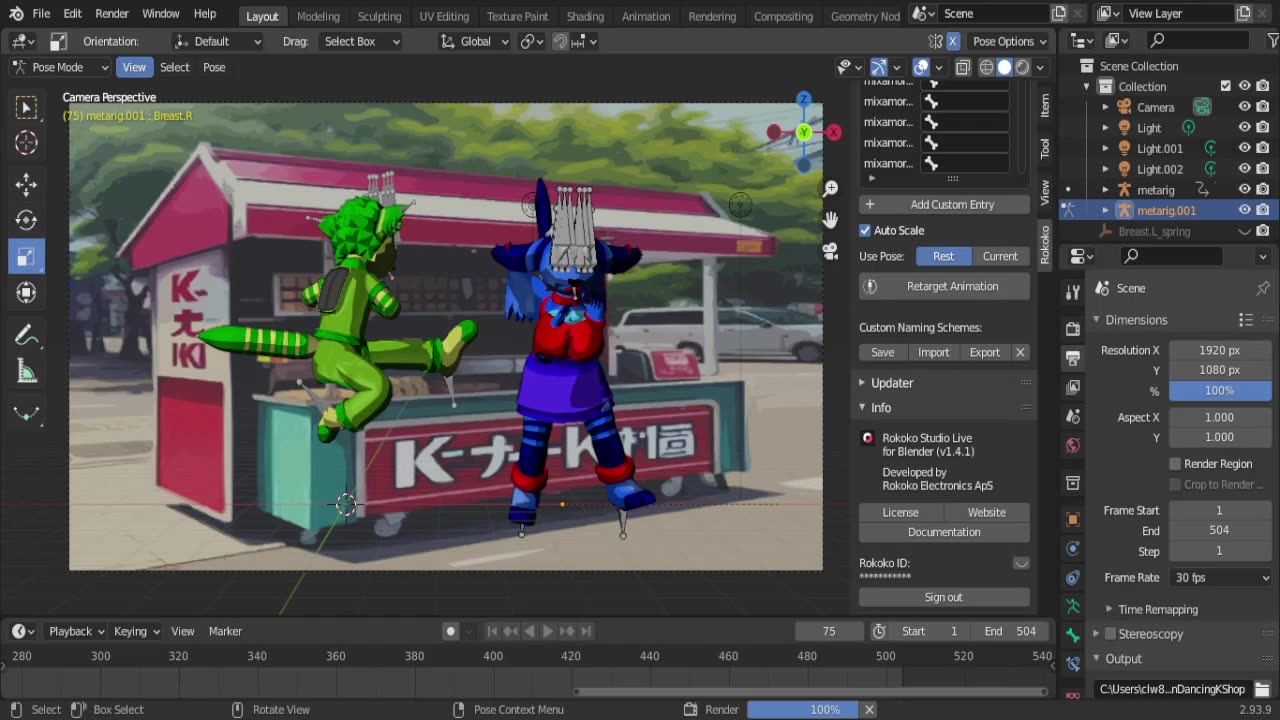Click the current frame field showing 75

[829, 631]
